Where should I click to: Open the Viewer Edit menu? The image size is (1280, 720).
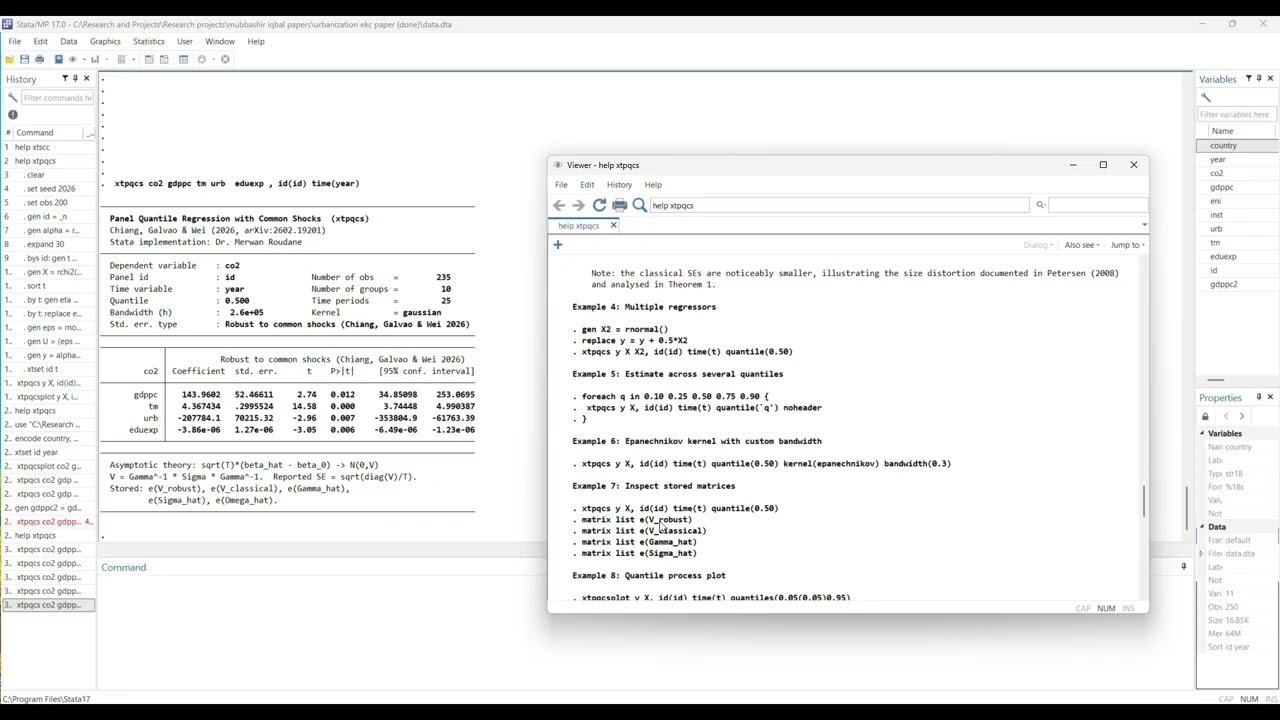click(x=587, y=185)
